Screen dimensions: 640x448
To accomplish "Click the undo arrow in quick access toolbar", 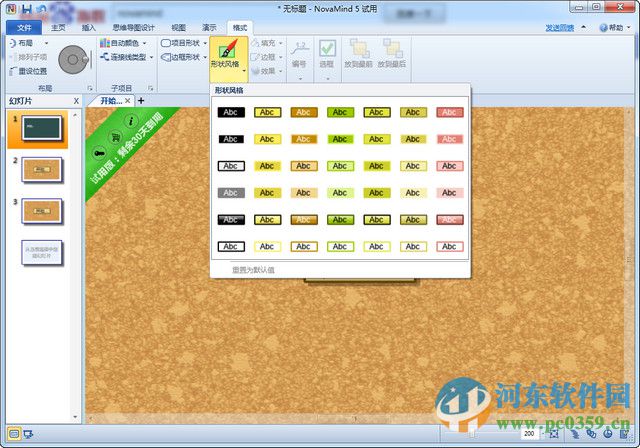I will (41, 9).
